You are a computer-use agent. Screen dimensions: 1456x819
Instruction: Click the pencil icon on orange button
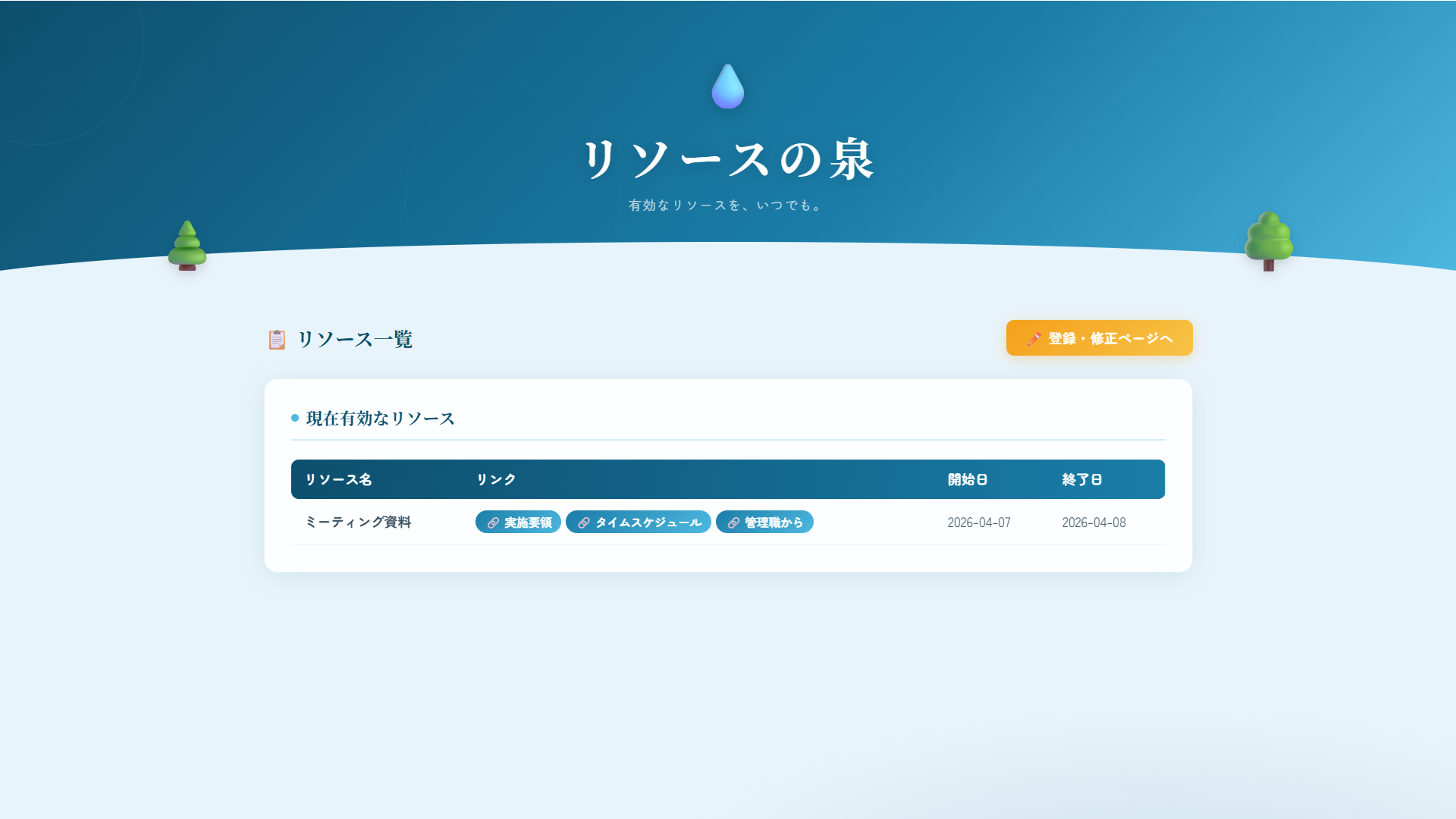coord(1033,338)
